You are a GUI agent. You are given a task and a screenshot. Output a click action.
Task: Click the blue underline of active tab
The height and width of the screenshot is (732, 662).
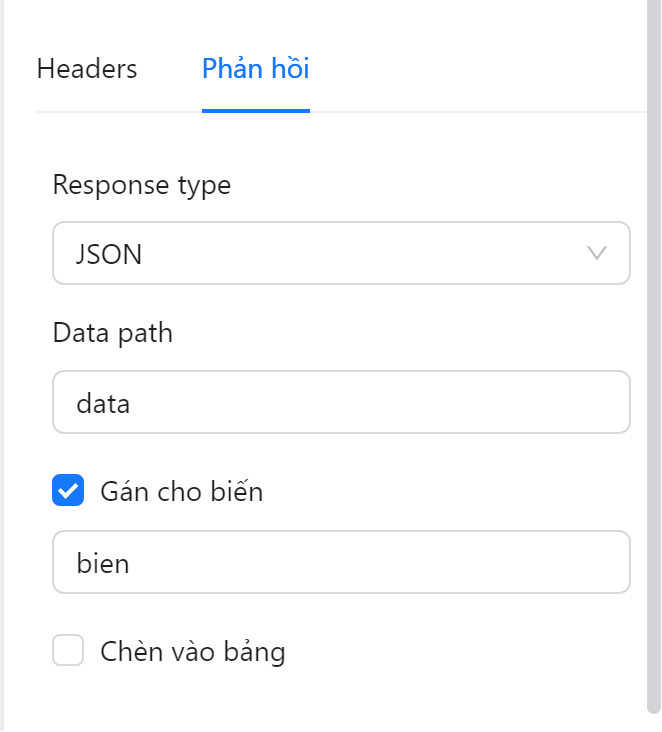[x=255, y=110]
